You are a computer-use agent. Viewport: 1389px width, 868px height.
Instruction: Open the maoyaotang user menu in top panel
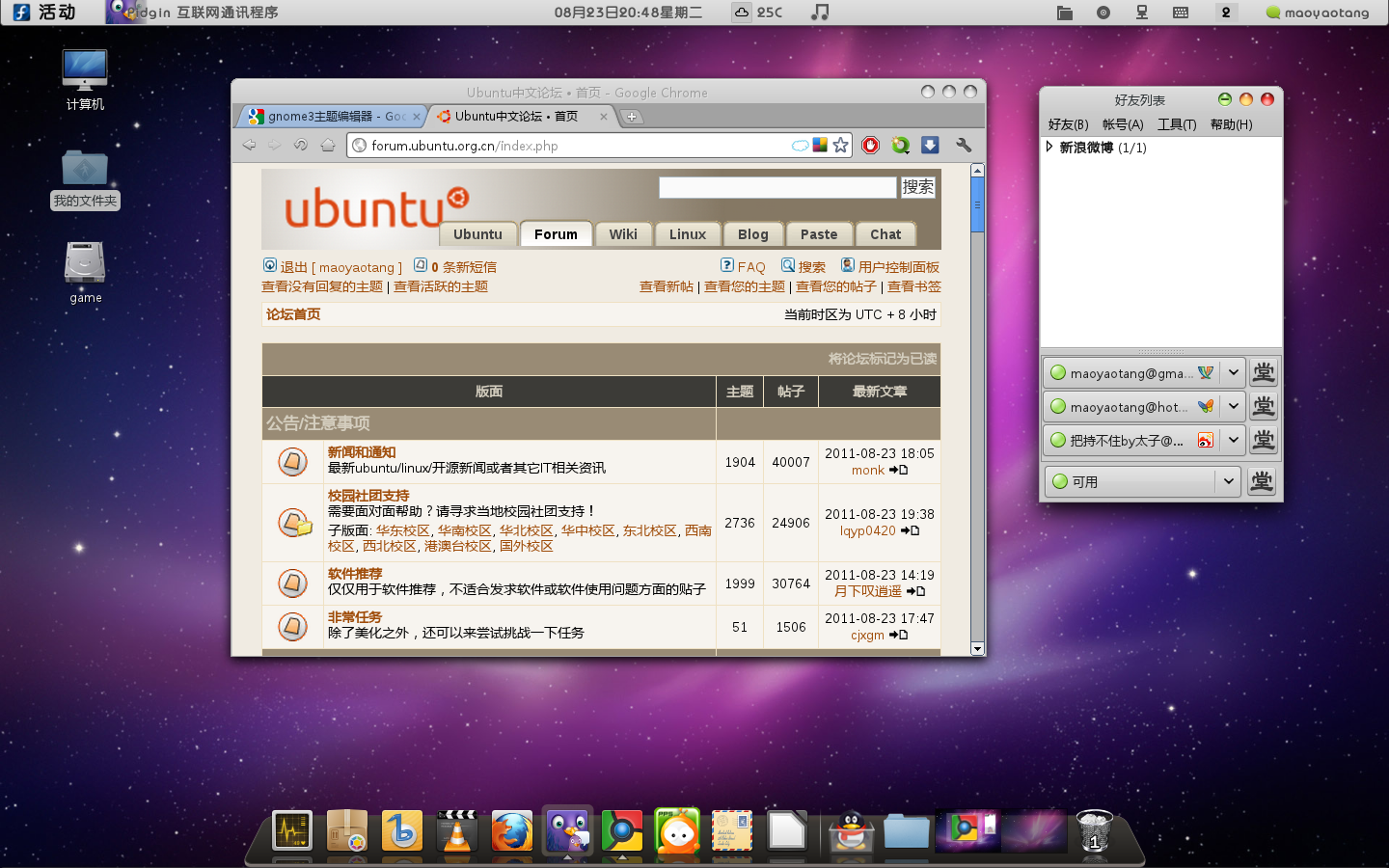(1318, 13)
